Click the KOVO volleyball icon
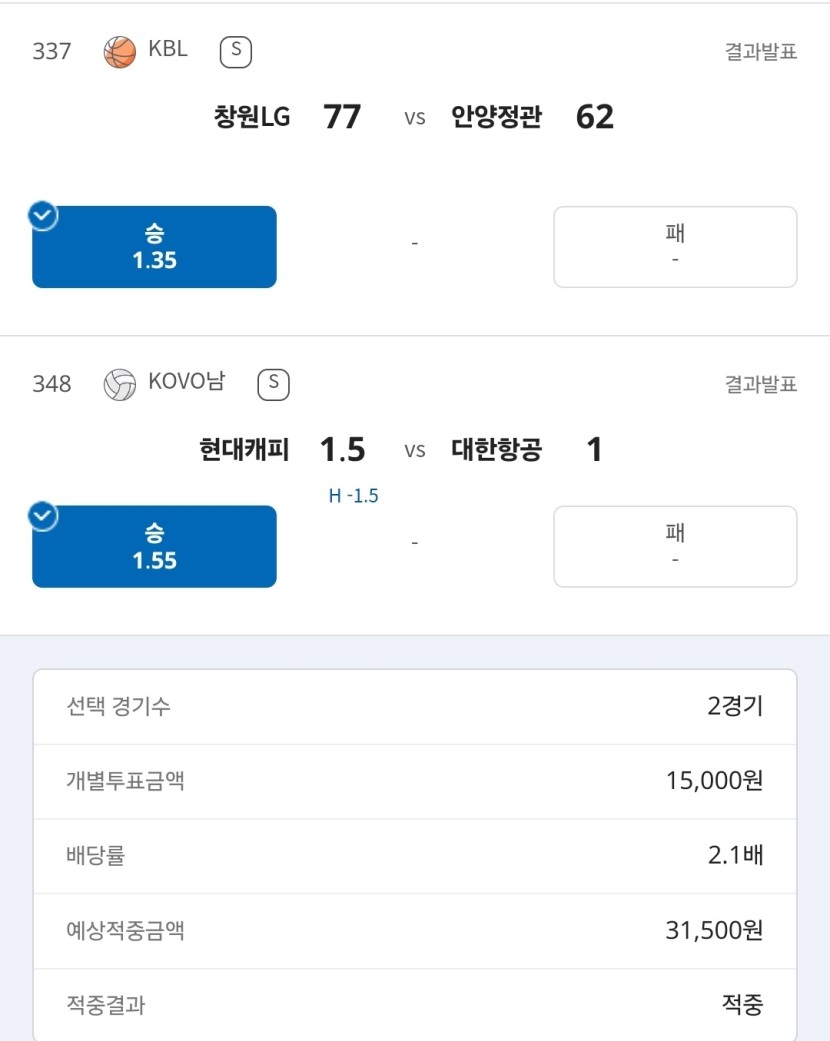The width and height of the screenshot is (830, 1041). [120, 384]
